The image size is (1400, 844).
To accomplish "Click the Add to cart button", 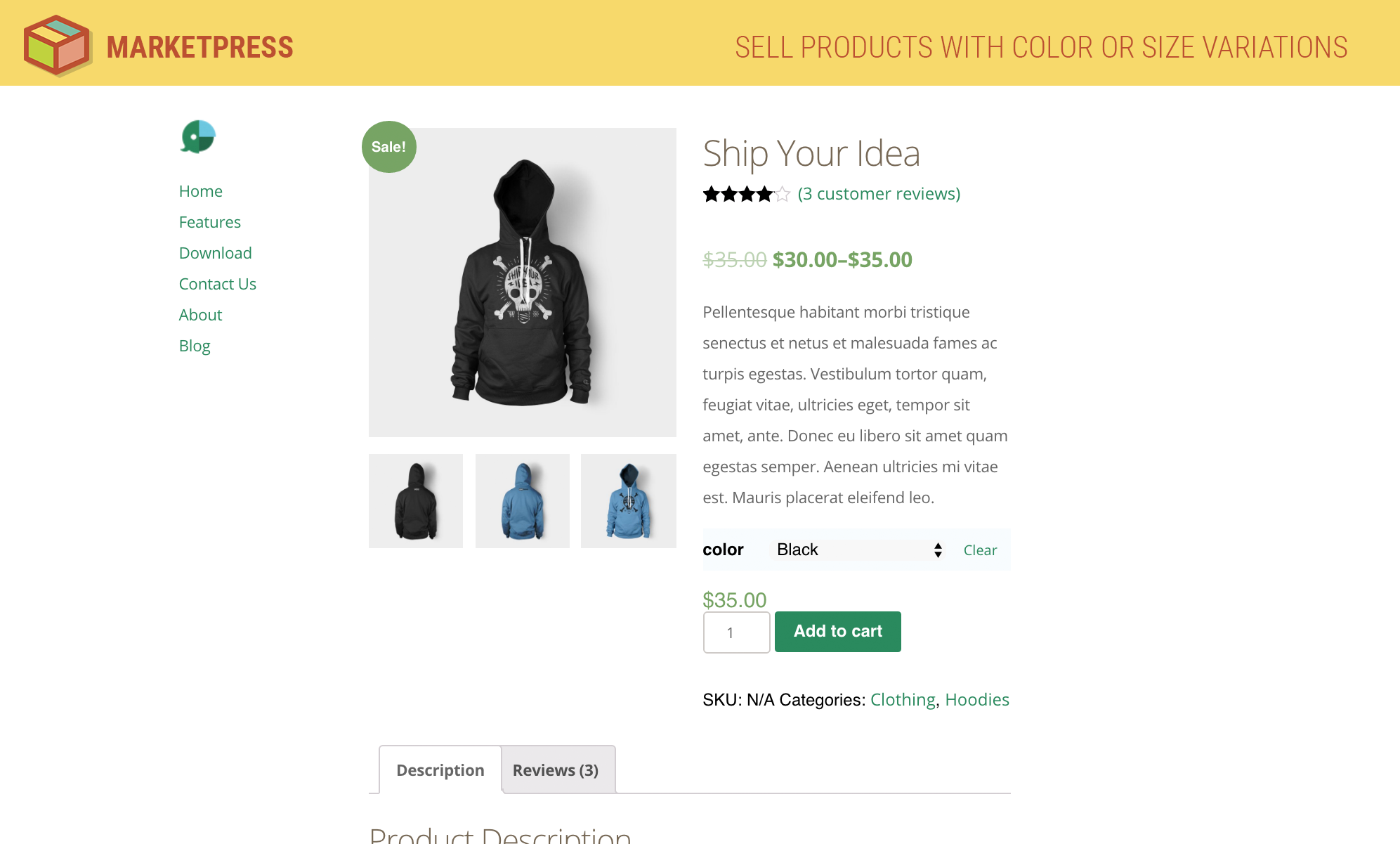I will point(837,631).
